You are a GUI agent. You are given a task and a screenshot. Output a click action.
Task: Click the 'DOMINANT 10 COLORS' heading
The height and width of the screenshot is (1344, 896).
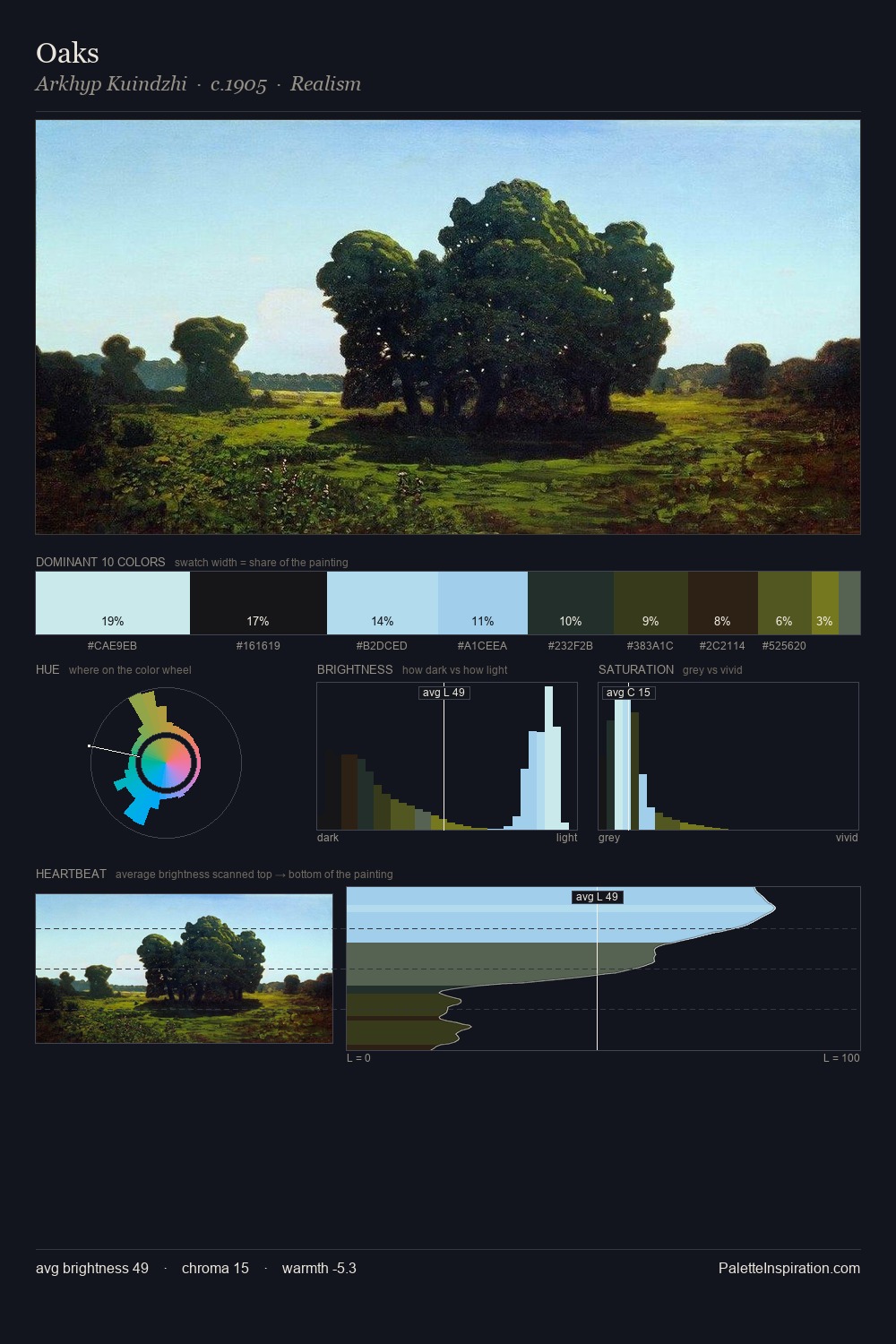pyautogui.click(x=100, y=562)
